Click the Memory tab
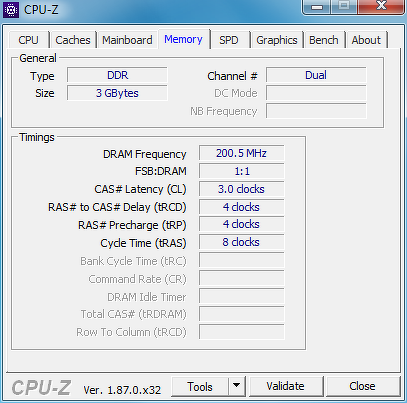The image size is (407, 403). [183, 39]
